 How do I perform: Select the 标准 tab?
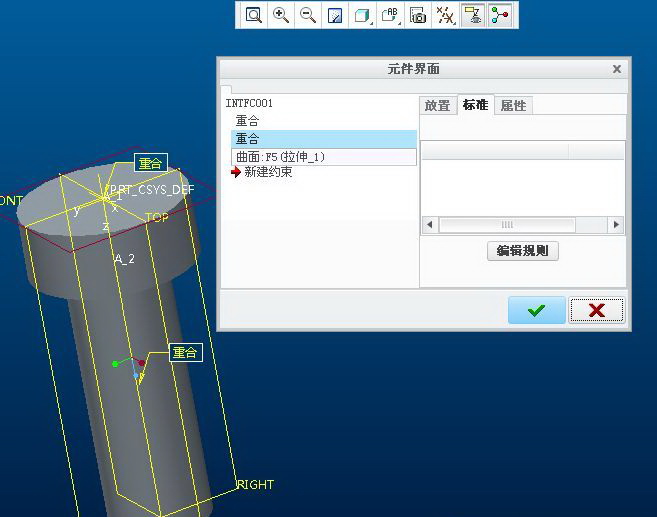click(x=475, y=105)
